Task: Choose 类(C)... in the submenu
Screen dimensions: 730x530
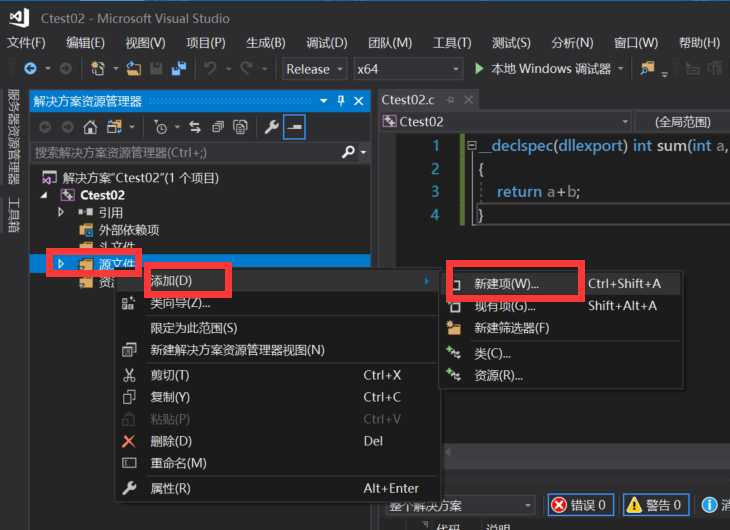Action: [561, 353]
